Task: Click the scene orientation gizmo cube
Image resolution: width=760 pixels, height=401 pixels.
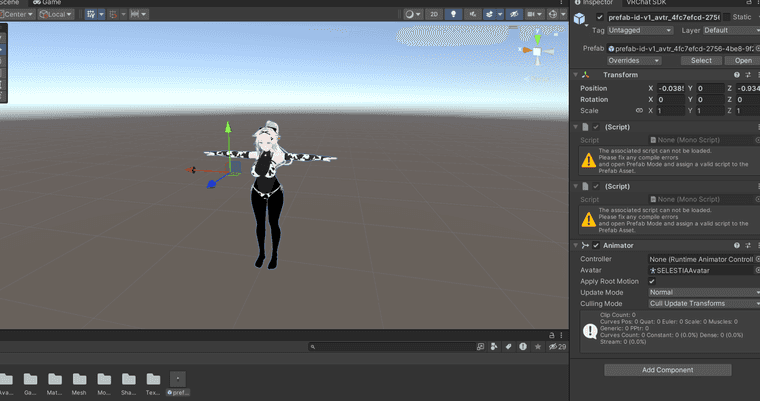Action: [537, 51]
